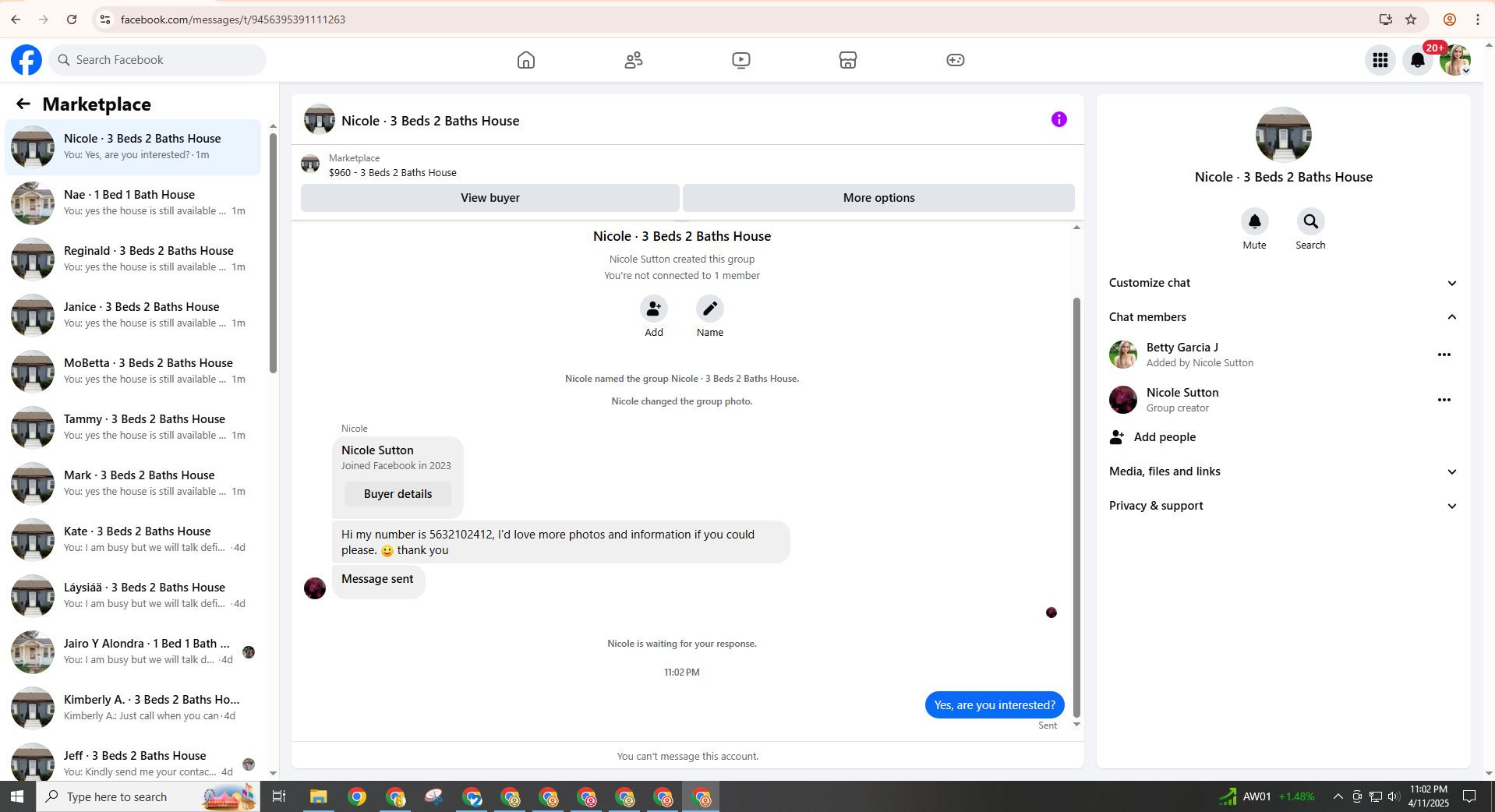Viewport: 1495px width, 812px height.
Task: Open the Windows Start button
Action: click(x=17, y=796)
